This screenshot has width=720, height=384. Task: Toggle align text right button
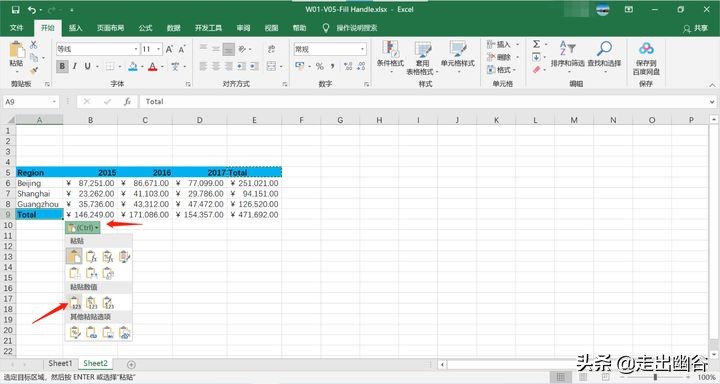[228, 67]
